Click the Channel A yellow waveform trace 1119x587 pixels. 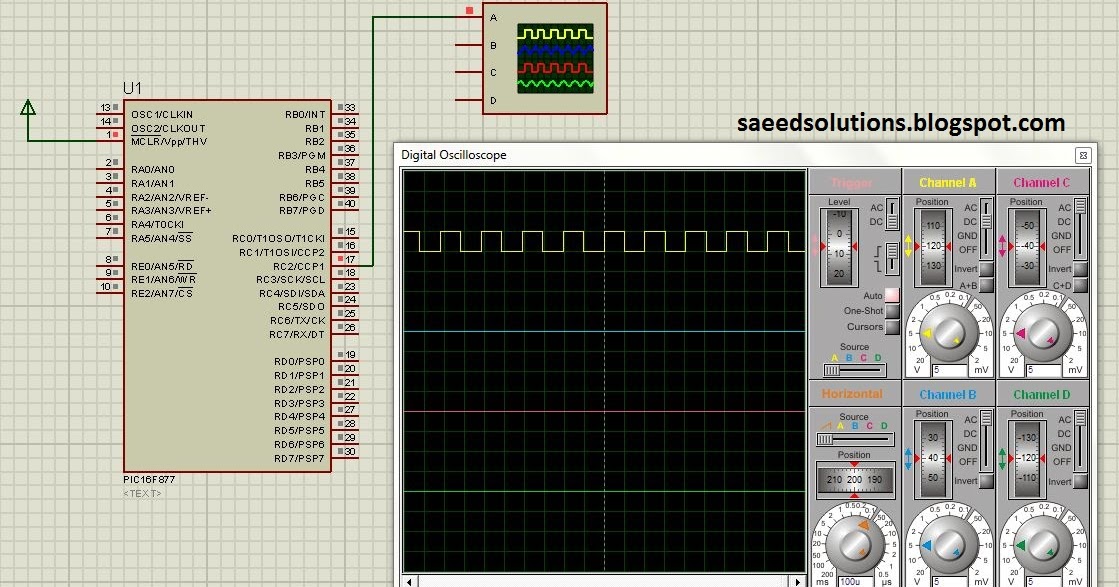[x=604, y=241]
